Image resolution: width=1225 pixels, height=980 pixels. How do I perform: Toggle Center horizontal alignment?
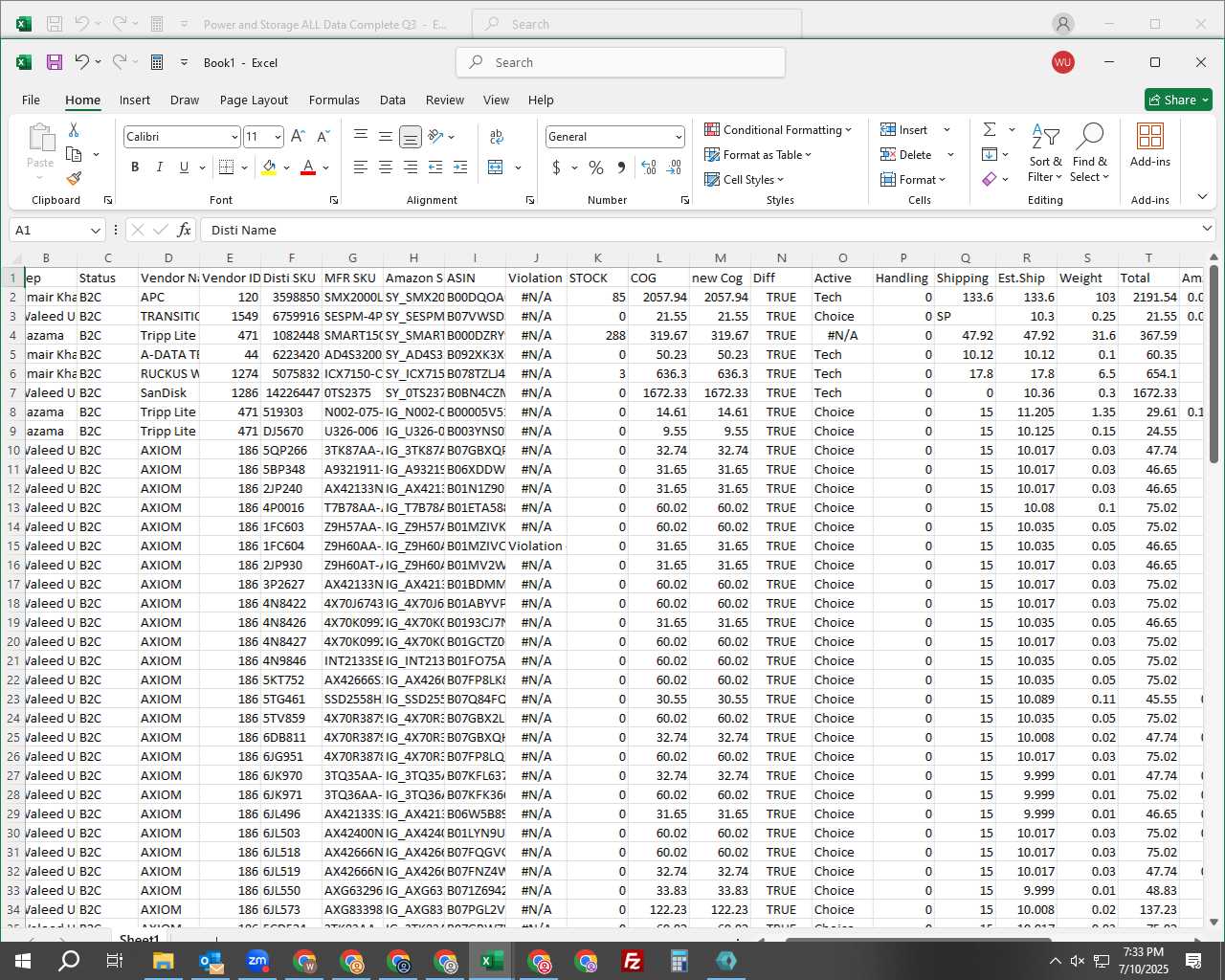386,167
